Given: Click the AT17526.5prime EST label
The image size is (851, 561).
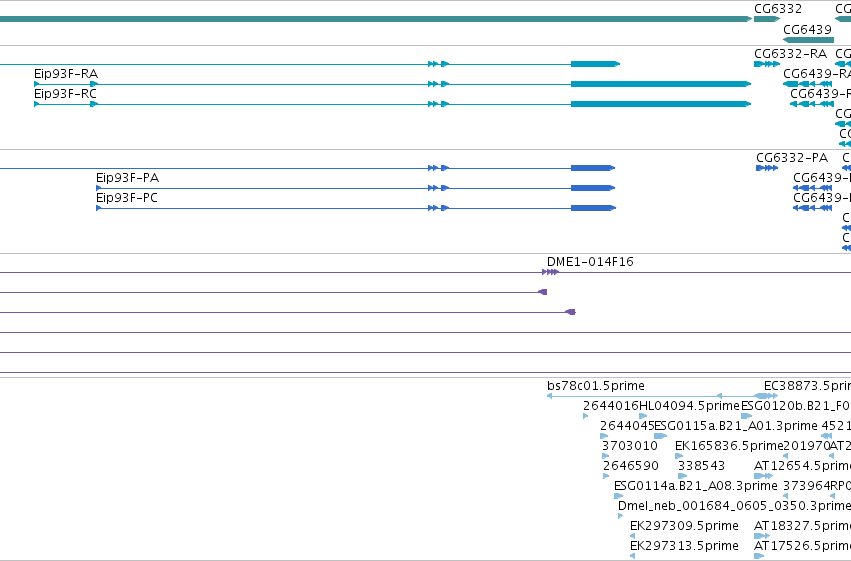Looking at the screenshot, I should point(802,546).
